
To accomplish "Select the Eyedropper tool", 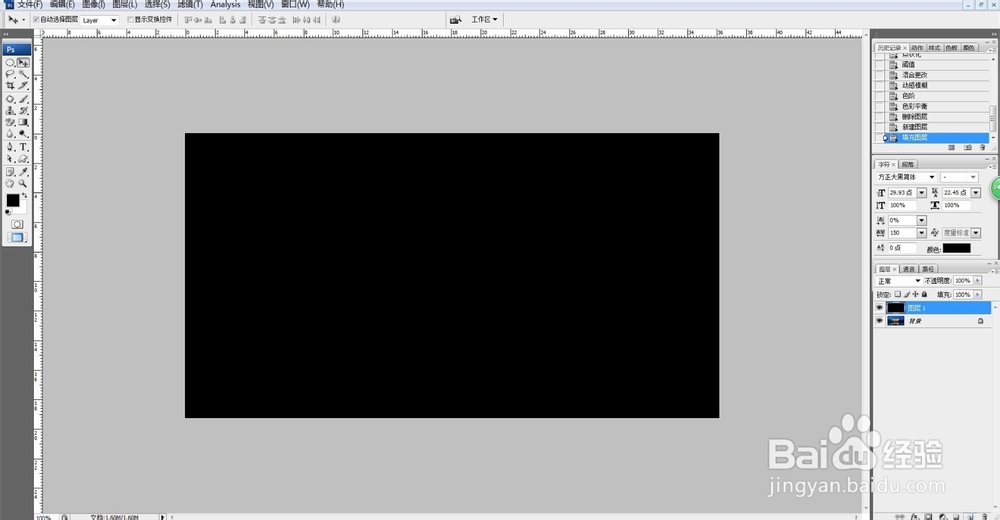I will (x=24, y=172).
